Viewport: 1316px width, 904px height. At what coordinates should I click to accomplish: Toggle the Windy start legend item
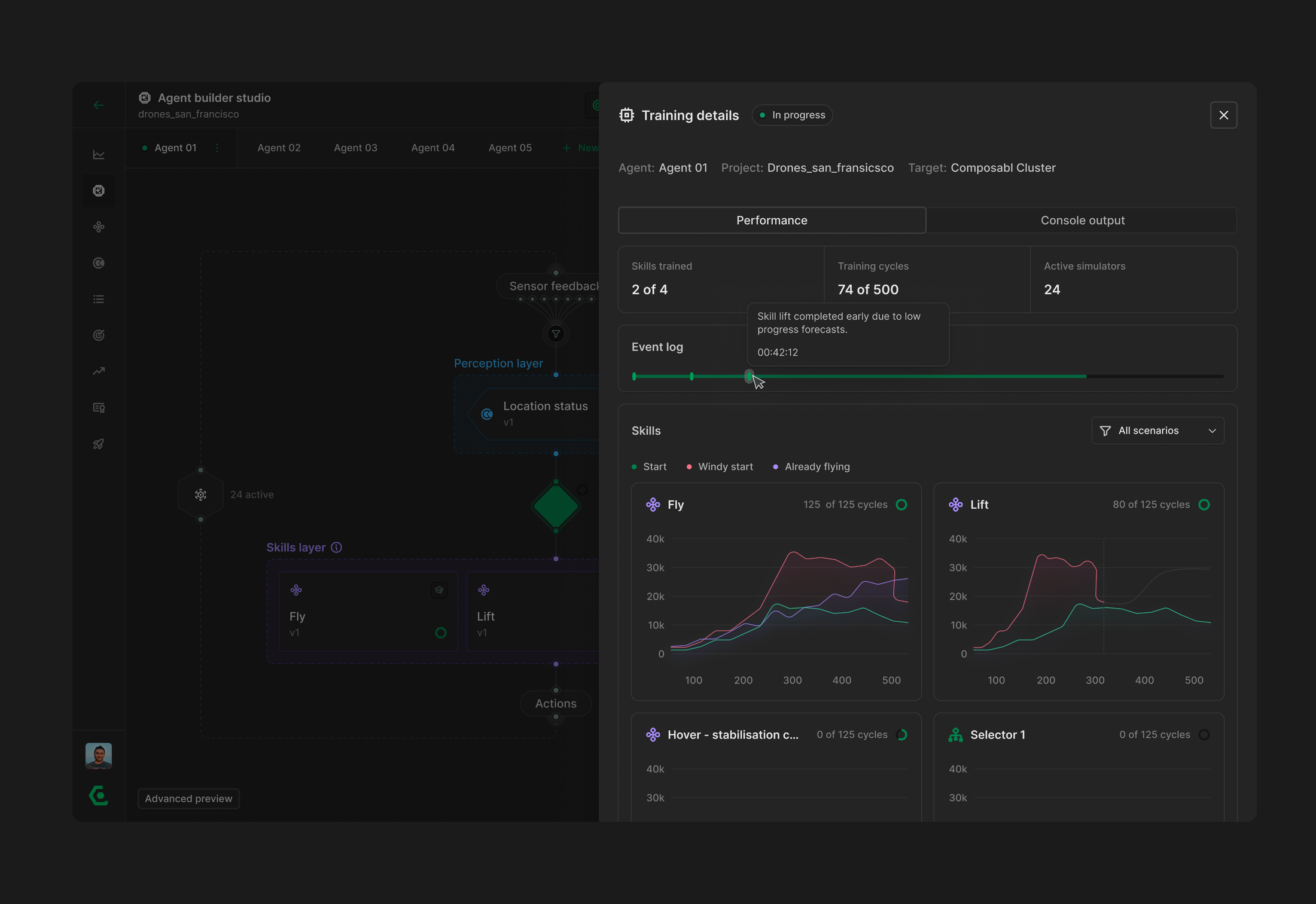(x=720, y=467)
